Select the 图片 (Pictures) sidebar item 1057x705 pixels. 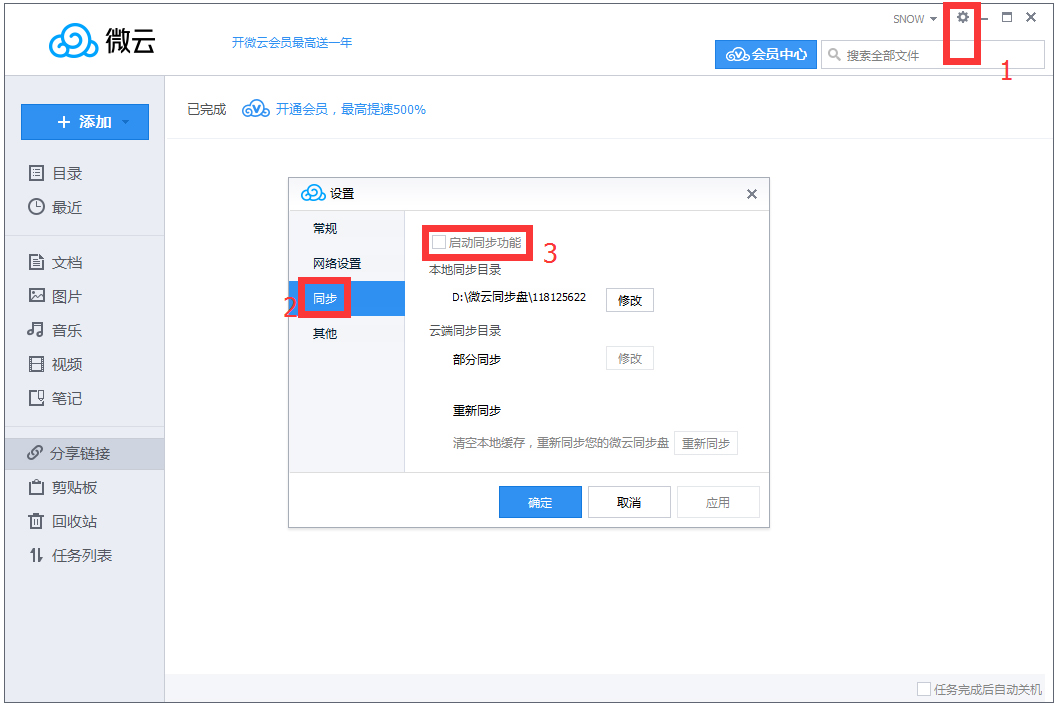click(56, 295)
